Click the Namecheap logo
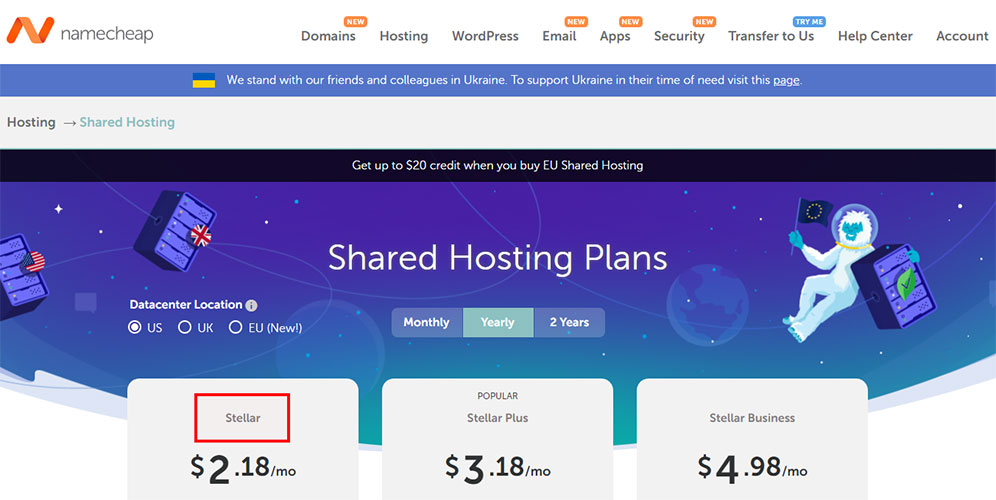 pos(80,31)
